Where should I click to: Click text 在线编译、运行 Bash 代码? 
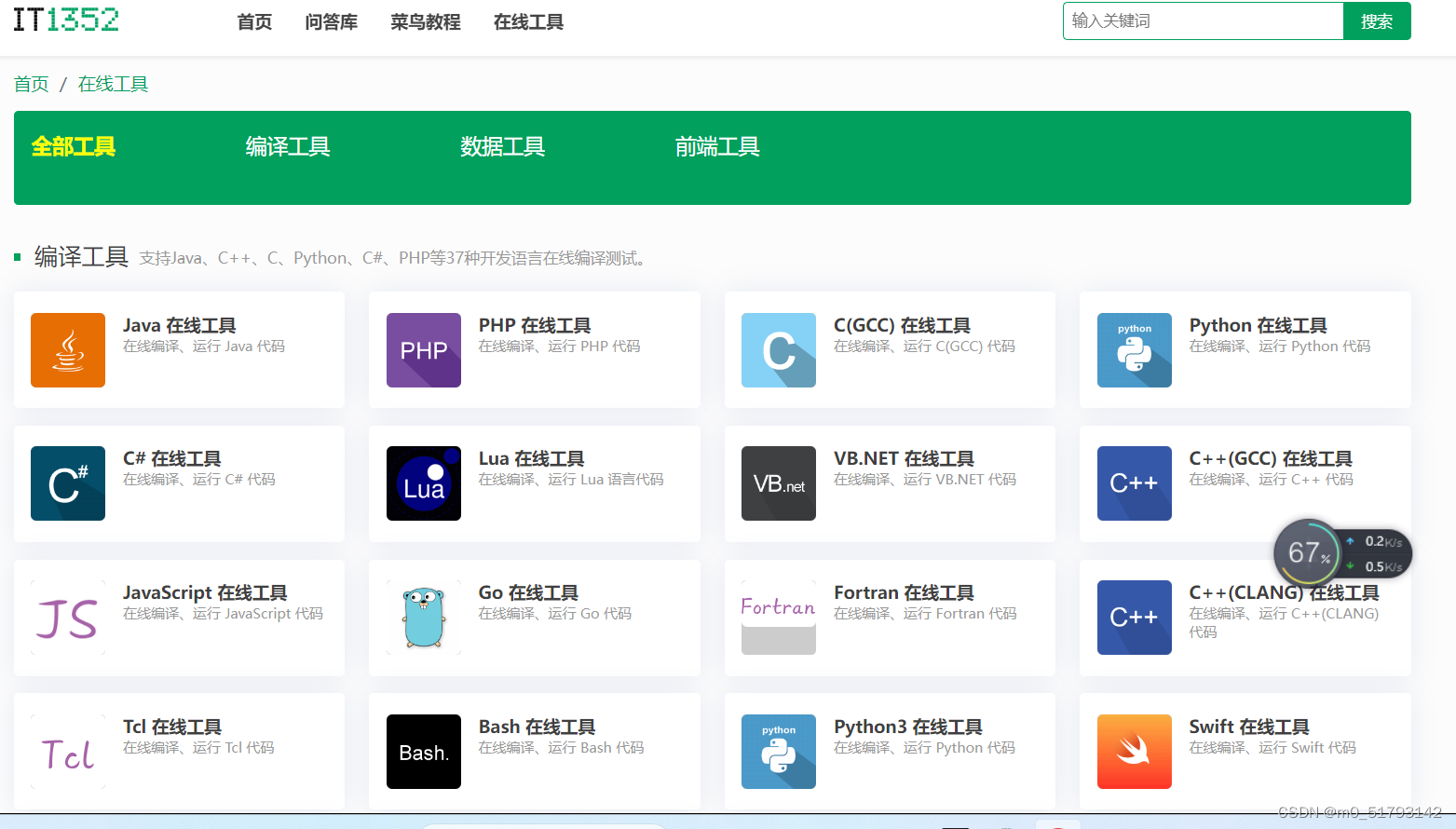[561, 748]
